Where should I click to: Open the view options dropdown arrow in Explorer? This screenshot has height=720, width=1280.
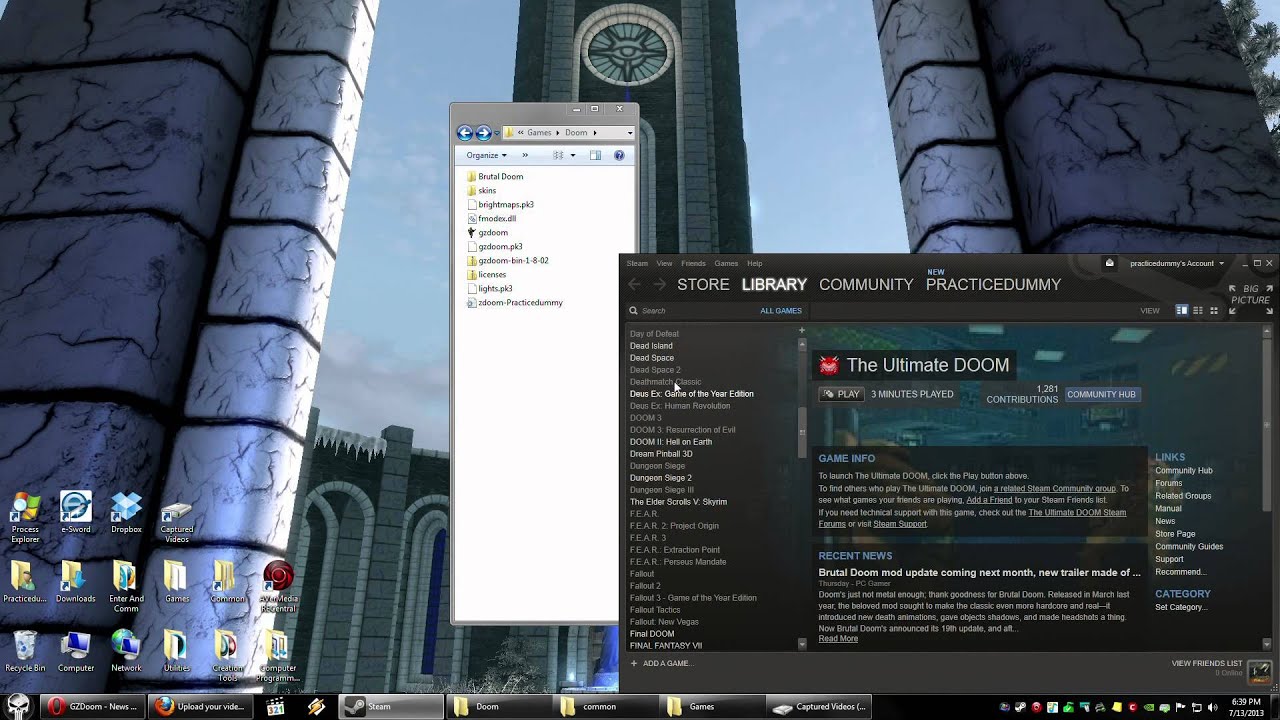[x=572, y=155]
